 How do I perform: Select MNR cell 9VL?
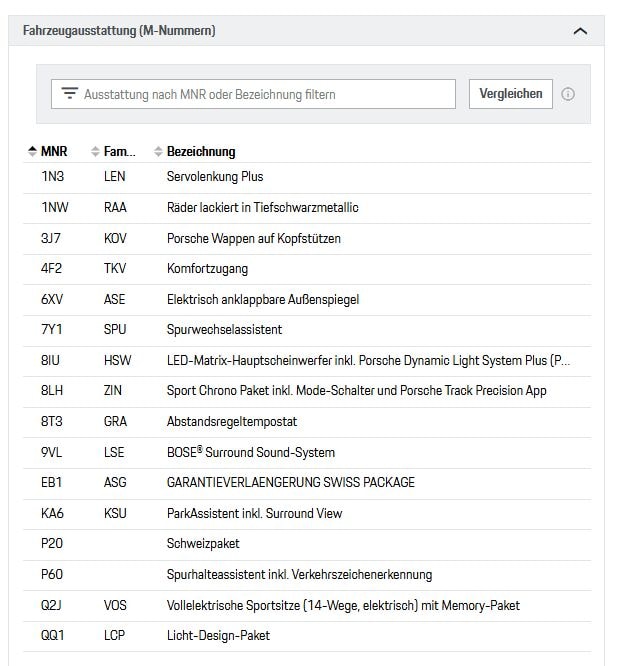click(x=51, y=452)
